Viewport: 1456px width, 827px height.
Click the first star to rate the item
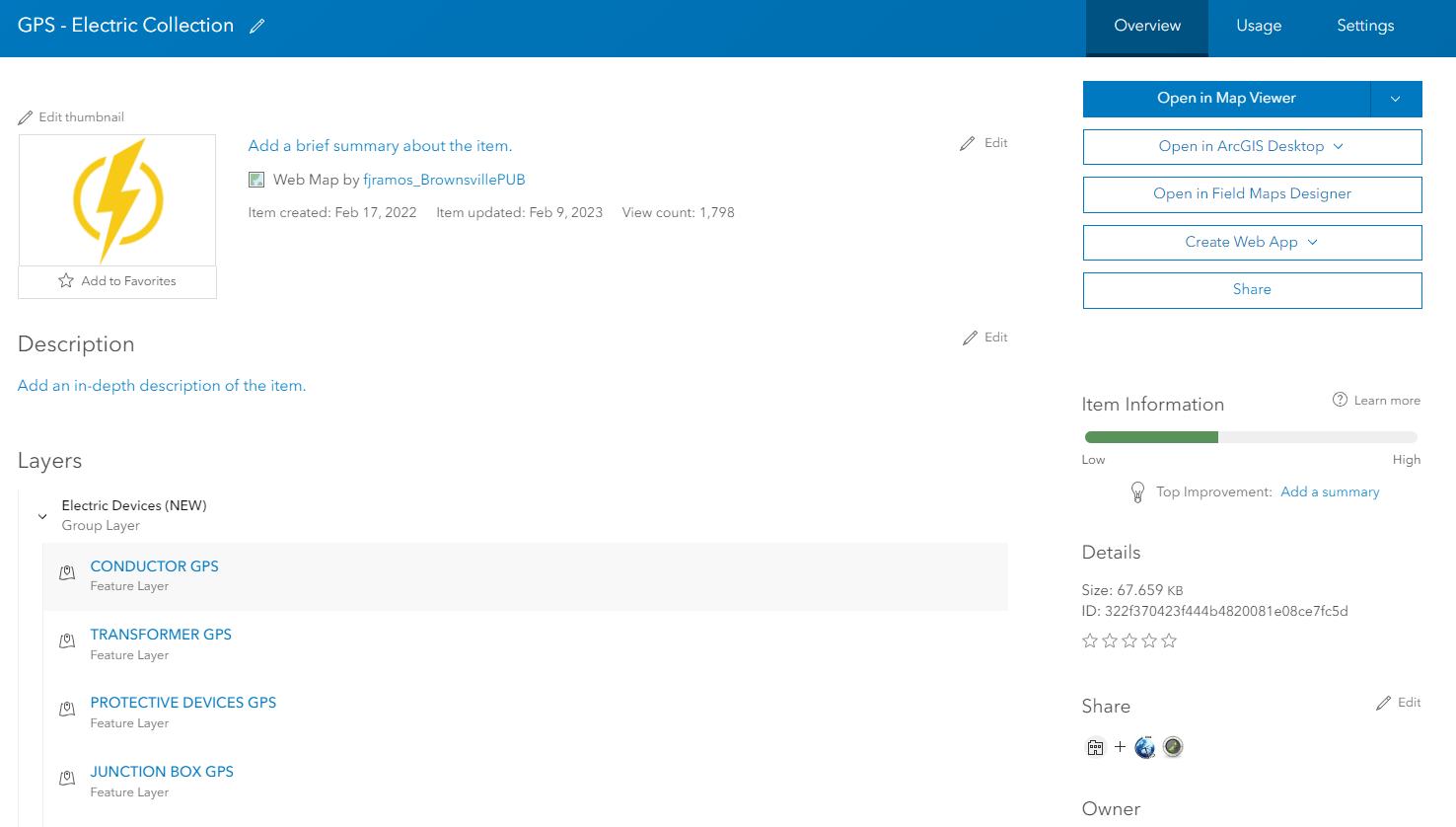tap(1090, 640)
